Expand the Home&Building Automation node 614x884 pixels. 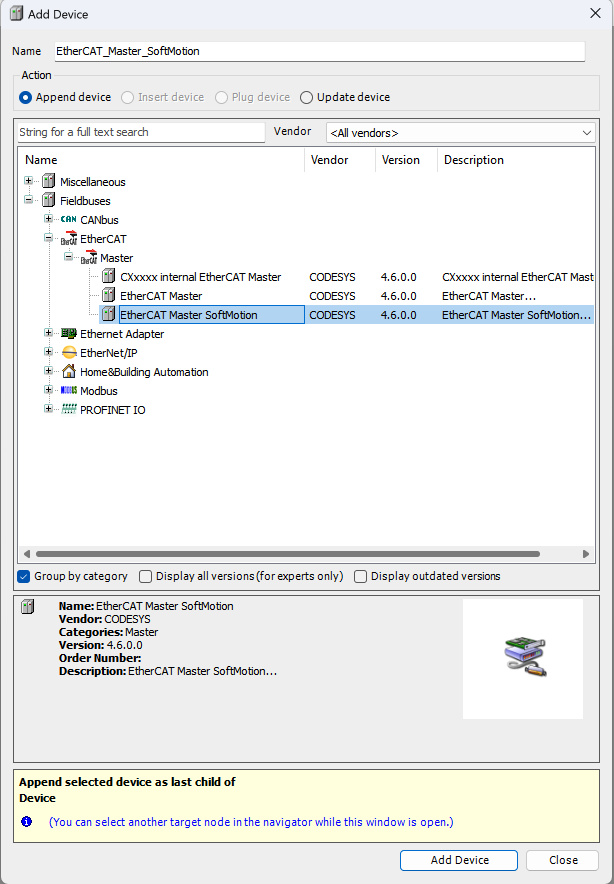pyautogui.click(x=48, y=370)
